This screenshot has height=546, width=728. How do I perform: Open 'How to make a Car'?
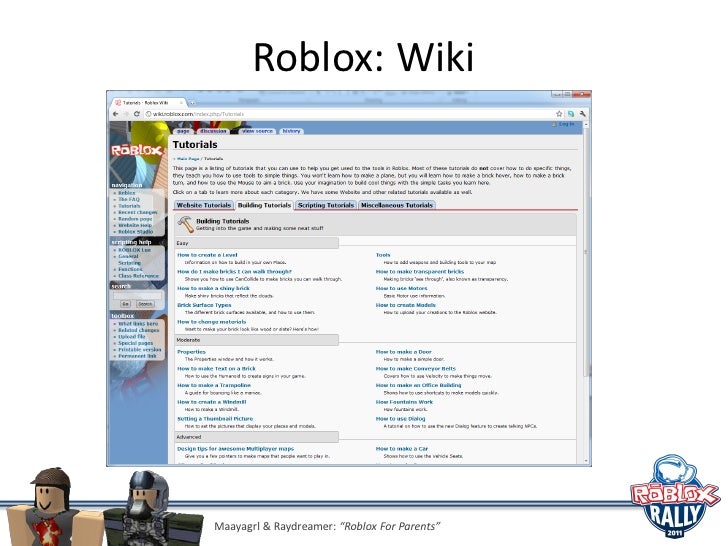tap(402, 449)
